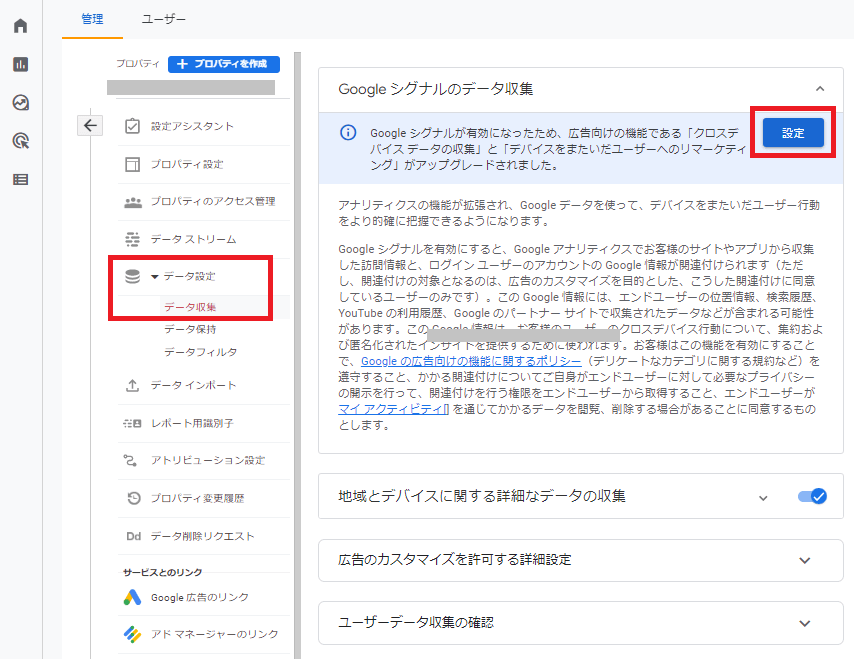This screenshot has width=854, height=659.
Task: Select データ収集 submenu item
Action: tap(190, 307)
